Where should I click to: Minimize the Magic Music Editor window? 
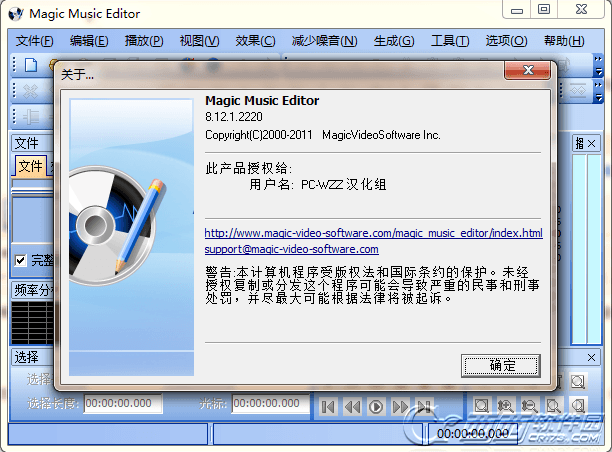[x=517, y=9]
